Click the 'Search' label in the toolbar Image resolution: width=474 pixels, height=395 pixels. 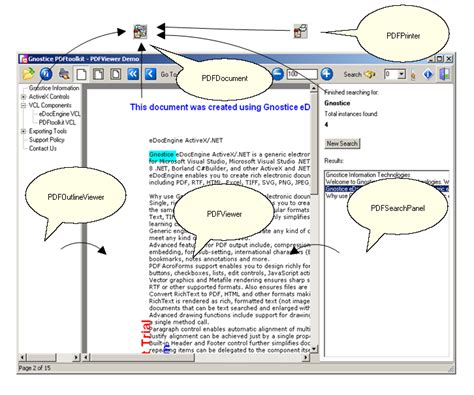tap(352, 74)
